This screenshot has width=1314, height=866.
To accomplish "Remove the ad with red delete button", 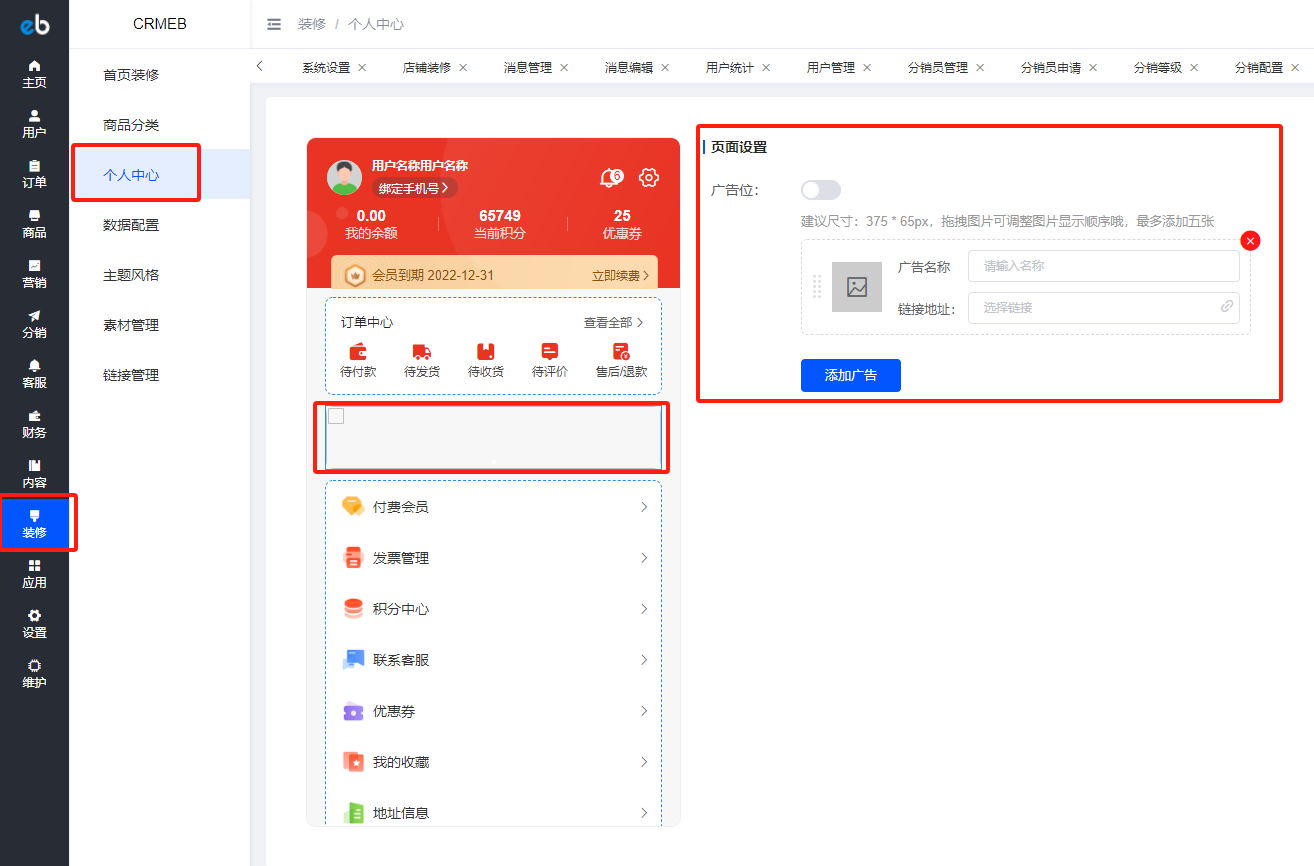I will [1250, 241].
